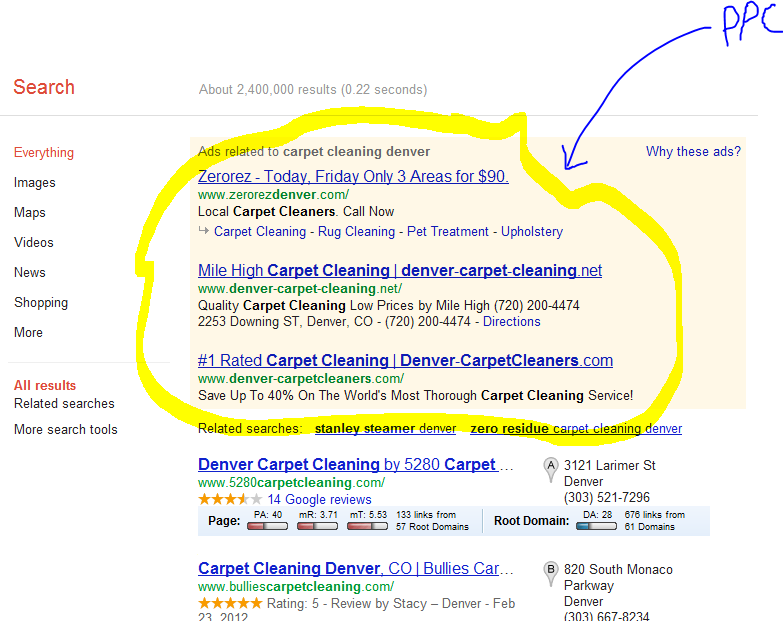Switch to Maps results

pos(29,213)
